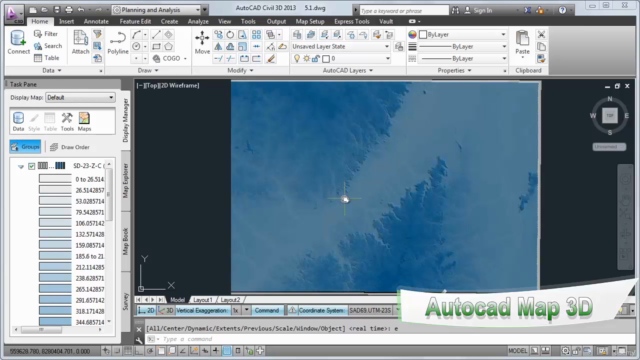Click the Filter button in Data panel

tap(46, 34)
